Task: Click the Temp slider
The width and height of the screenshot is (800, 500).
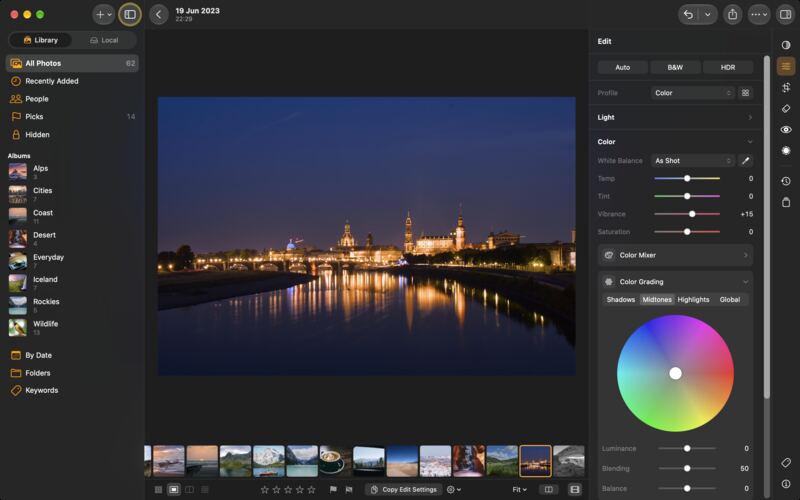Action: point(687,179)
